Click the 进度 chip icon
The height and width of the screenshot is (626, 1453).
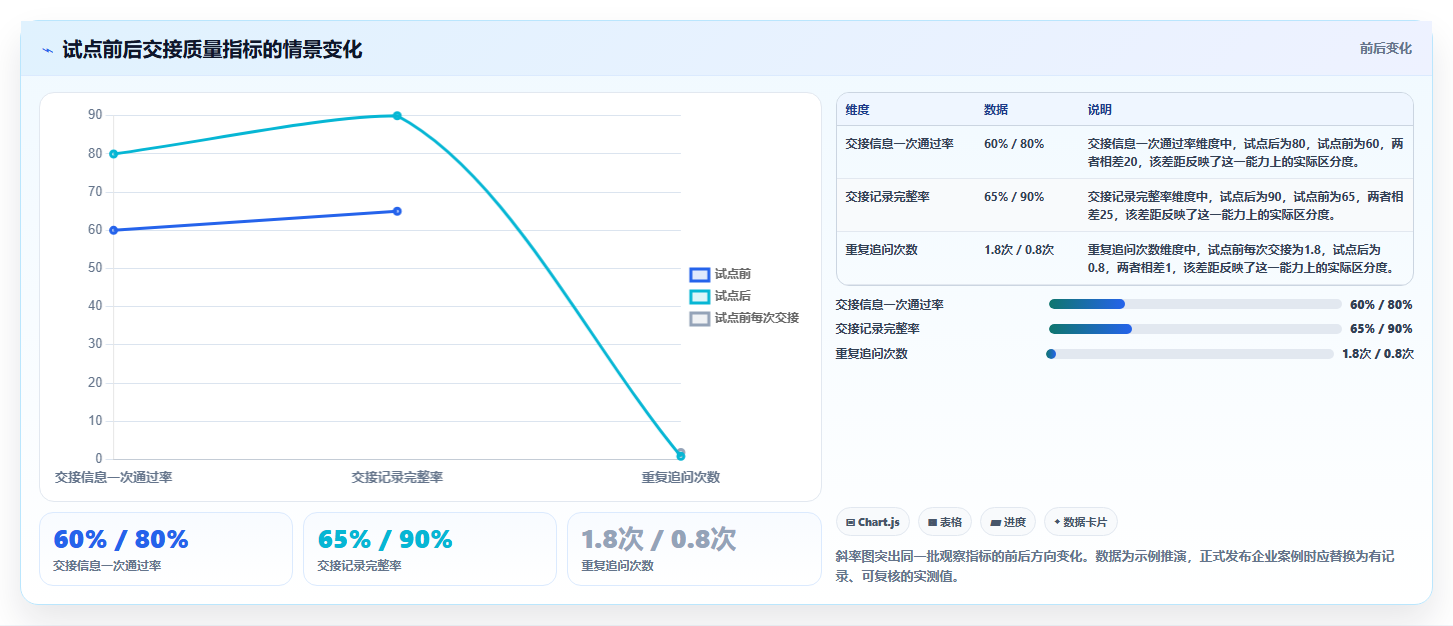point(996,522)
